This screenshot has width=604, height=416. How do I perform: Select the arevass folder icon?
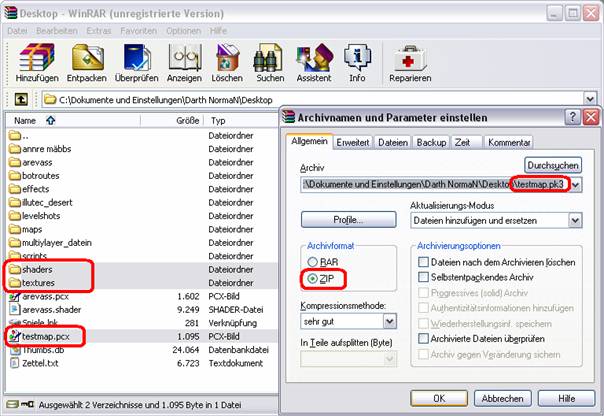pos(15,162)
